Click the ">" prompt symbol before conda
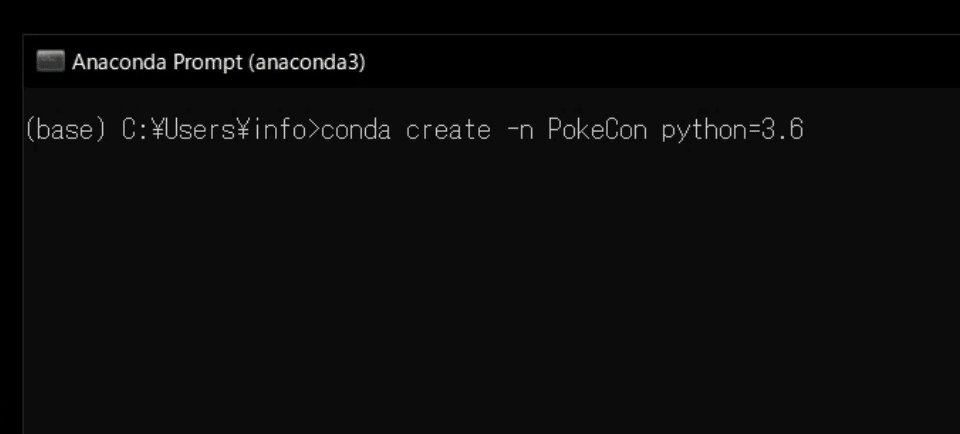This screenshot has height=434, width=960. pyautogui.click(x=313, y=130)
